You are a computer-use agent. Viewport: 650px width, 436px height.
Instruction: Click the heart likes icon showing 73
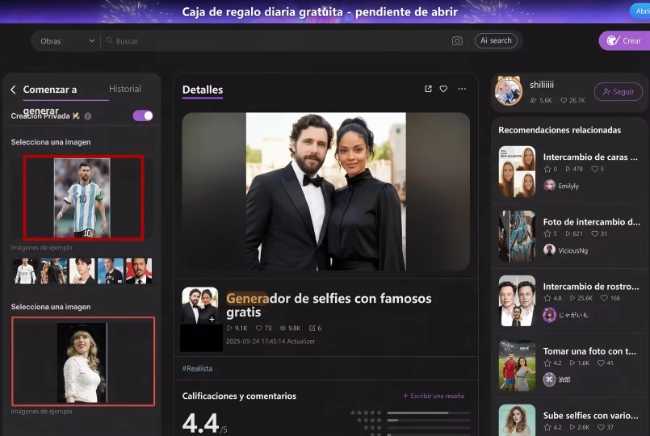click(259, 328)
